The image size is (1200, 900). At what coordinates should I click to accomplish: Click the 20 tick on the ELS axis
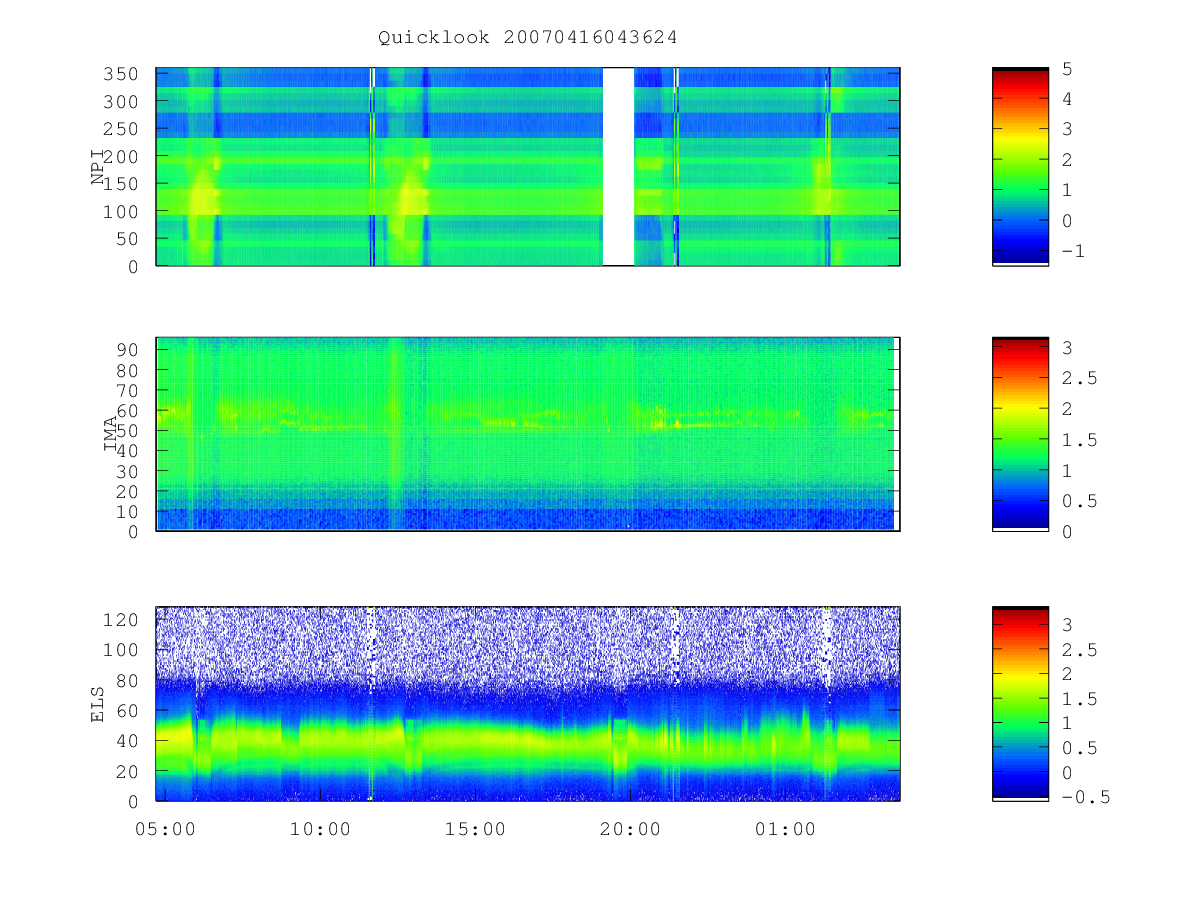click(129, 771)
